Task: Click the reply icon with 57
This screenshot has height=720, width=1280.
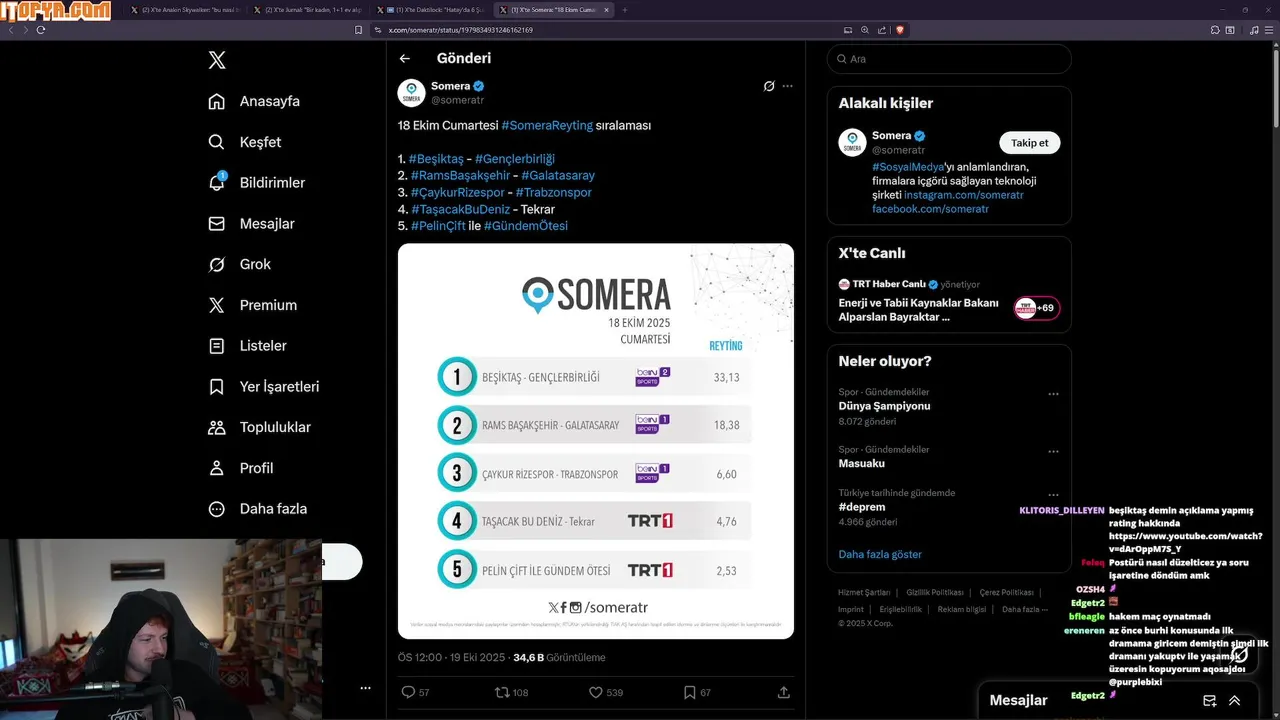Action: (408, 692)
